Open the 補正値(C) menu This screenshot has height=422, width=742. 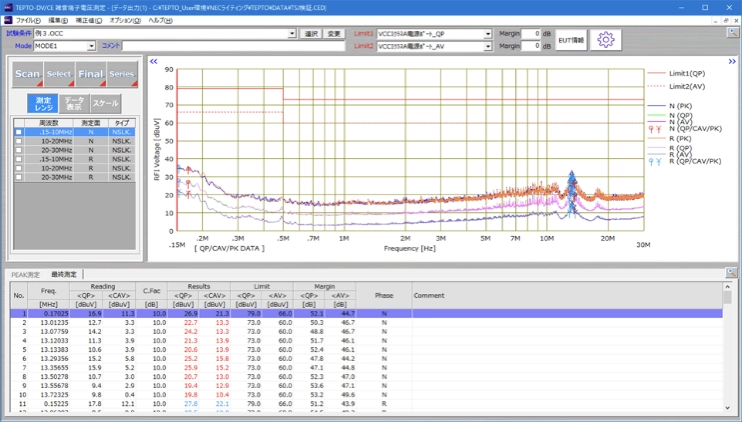pyautogui.click(x=88, y=20)
